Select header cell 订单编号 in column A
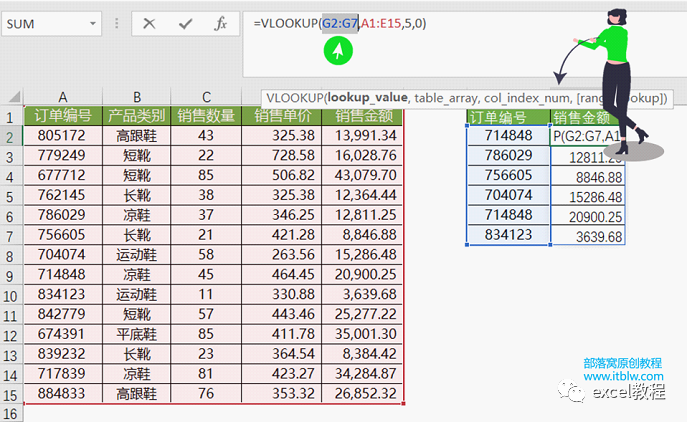Viewport: 687px width, 422px height. [63, 116]
